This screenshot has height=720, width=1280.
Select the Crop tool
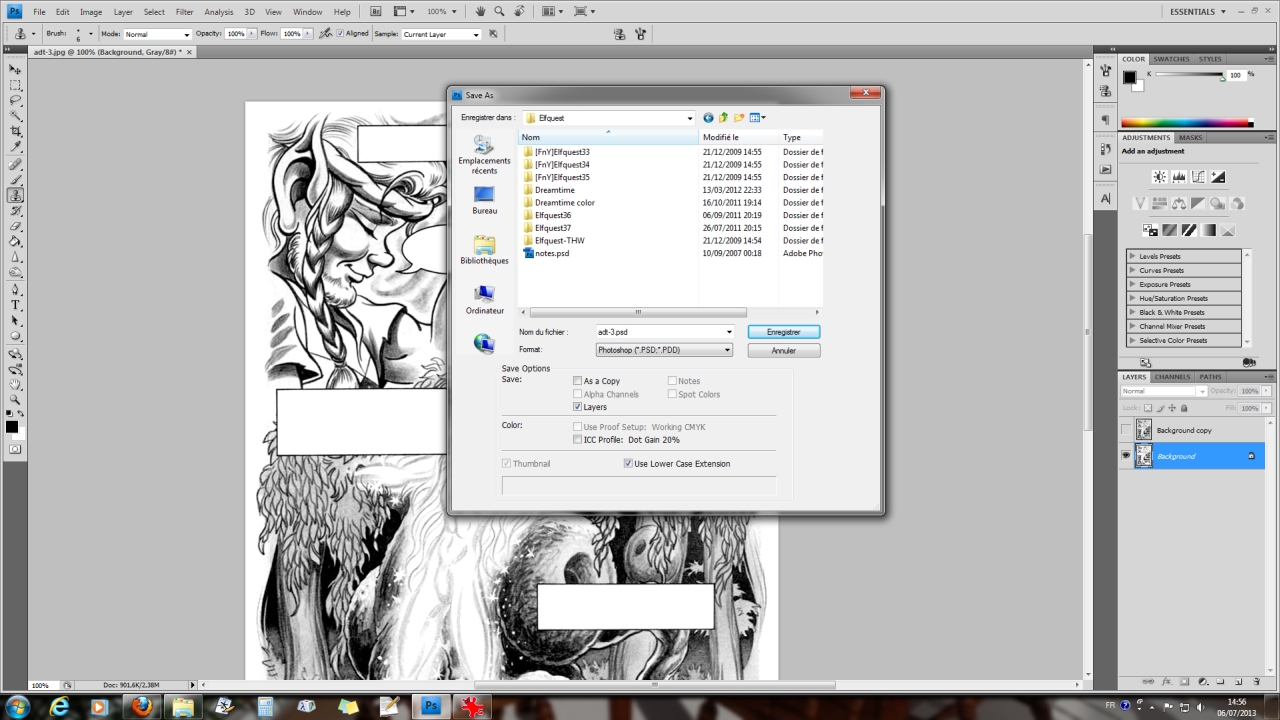(x=16, y=131)
